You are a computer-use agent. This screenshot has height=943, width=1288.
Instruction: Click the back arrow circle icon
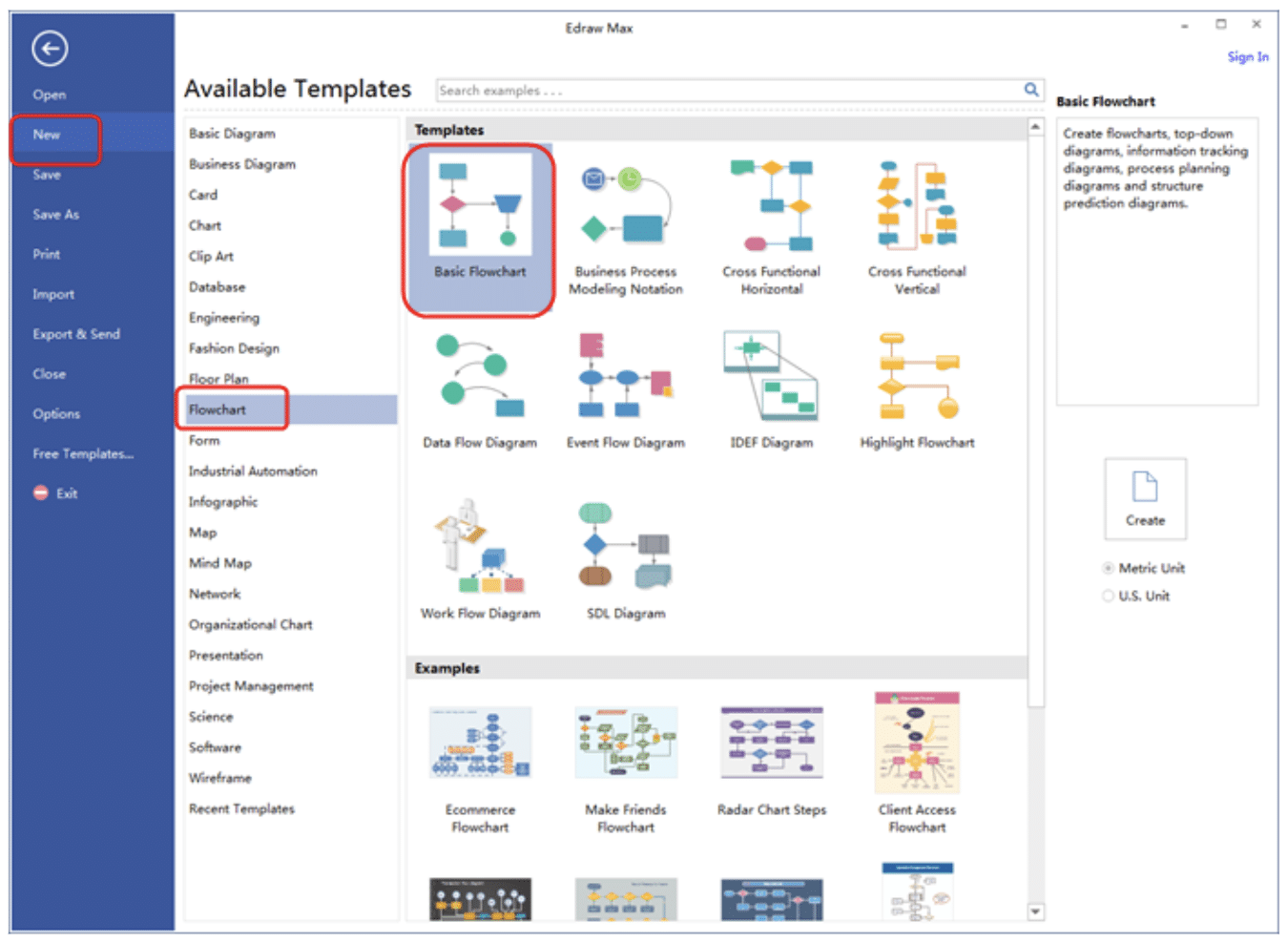[x=50, y=48]
